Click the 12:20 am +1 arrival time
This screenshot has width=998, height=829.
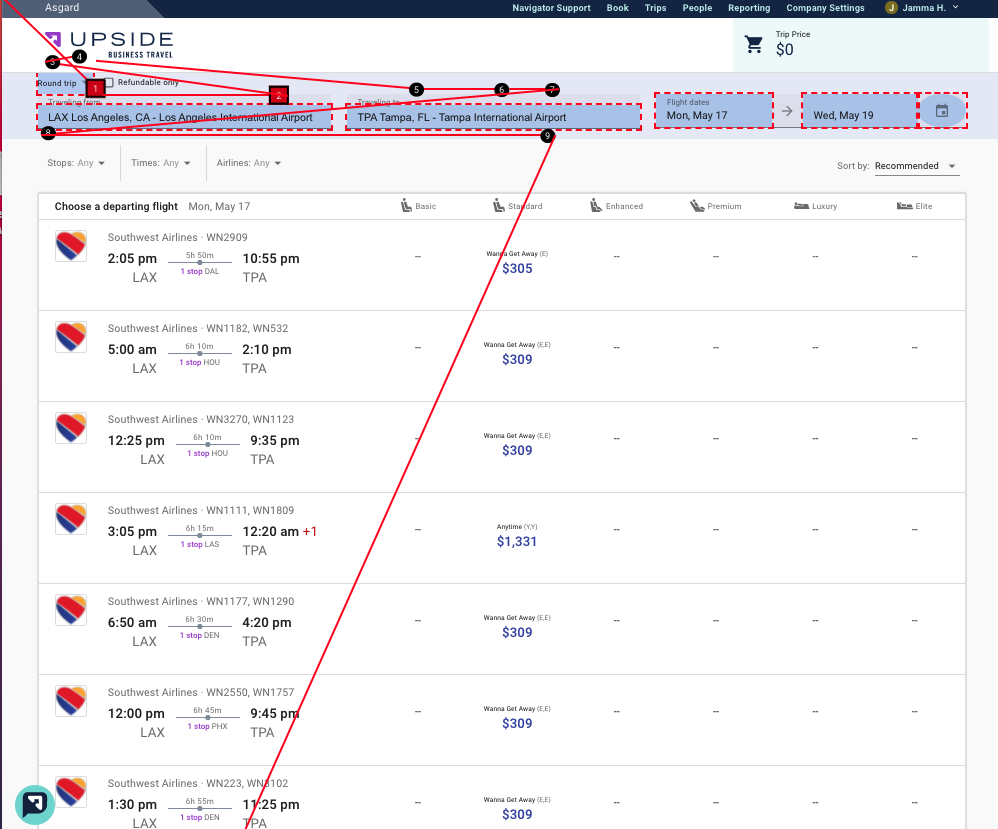[279, 532]
